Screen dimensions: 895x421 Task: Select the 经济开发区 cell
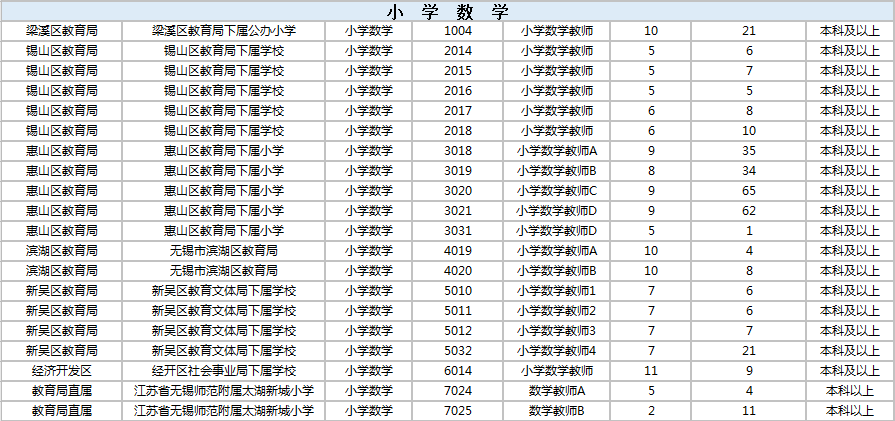[x=61, y=371]
